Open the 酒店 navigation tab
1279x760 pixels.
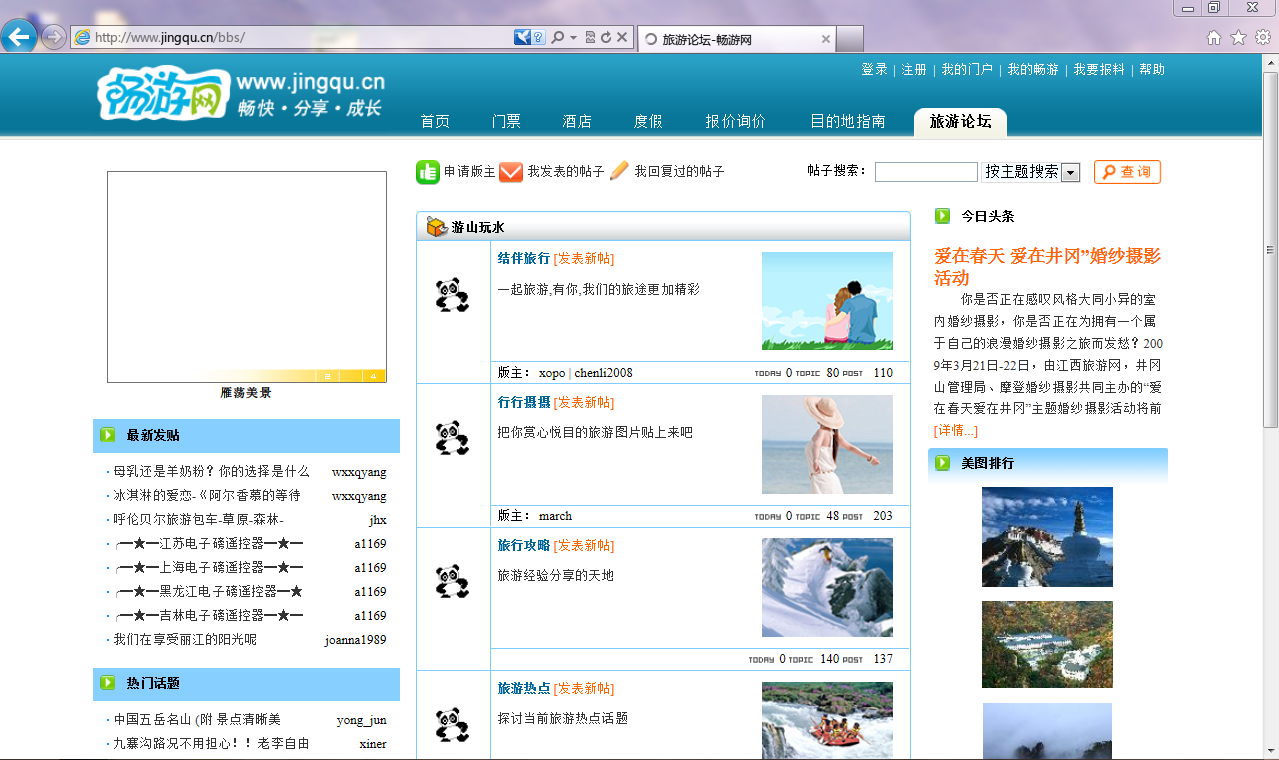577,121
